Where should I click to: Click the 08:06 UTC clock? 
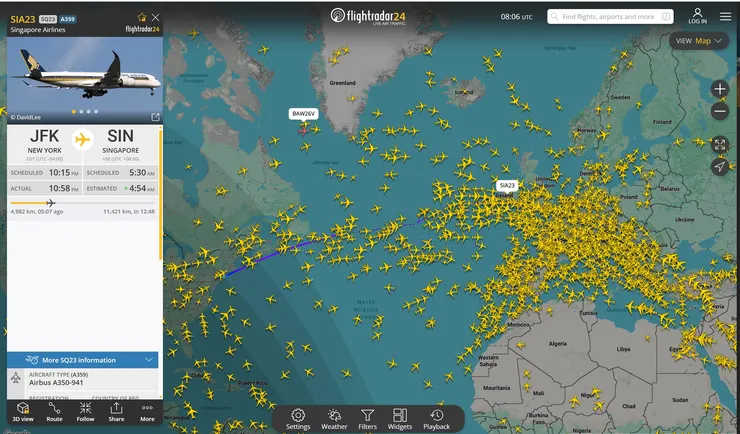(516, 17)
